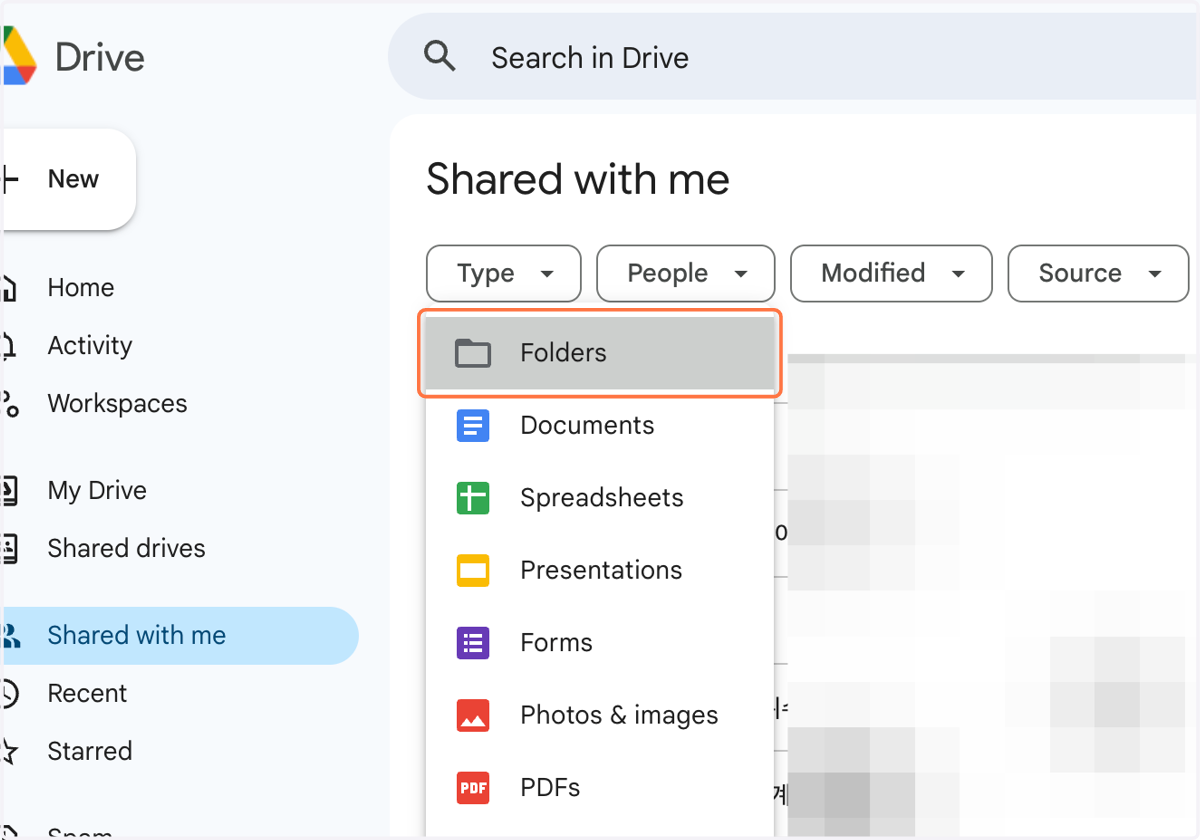Open the Modified filter dropdown
This screenshot has width=1200, height=840.
click(891, 273)
